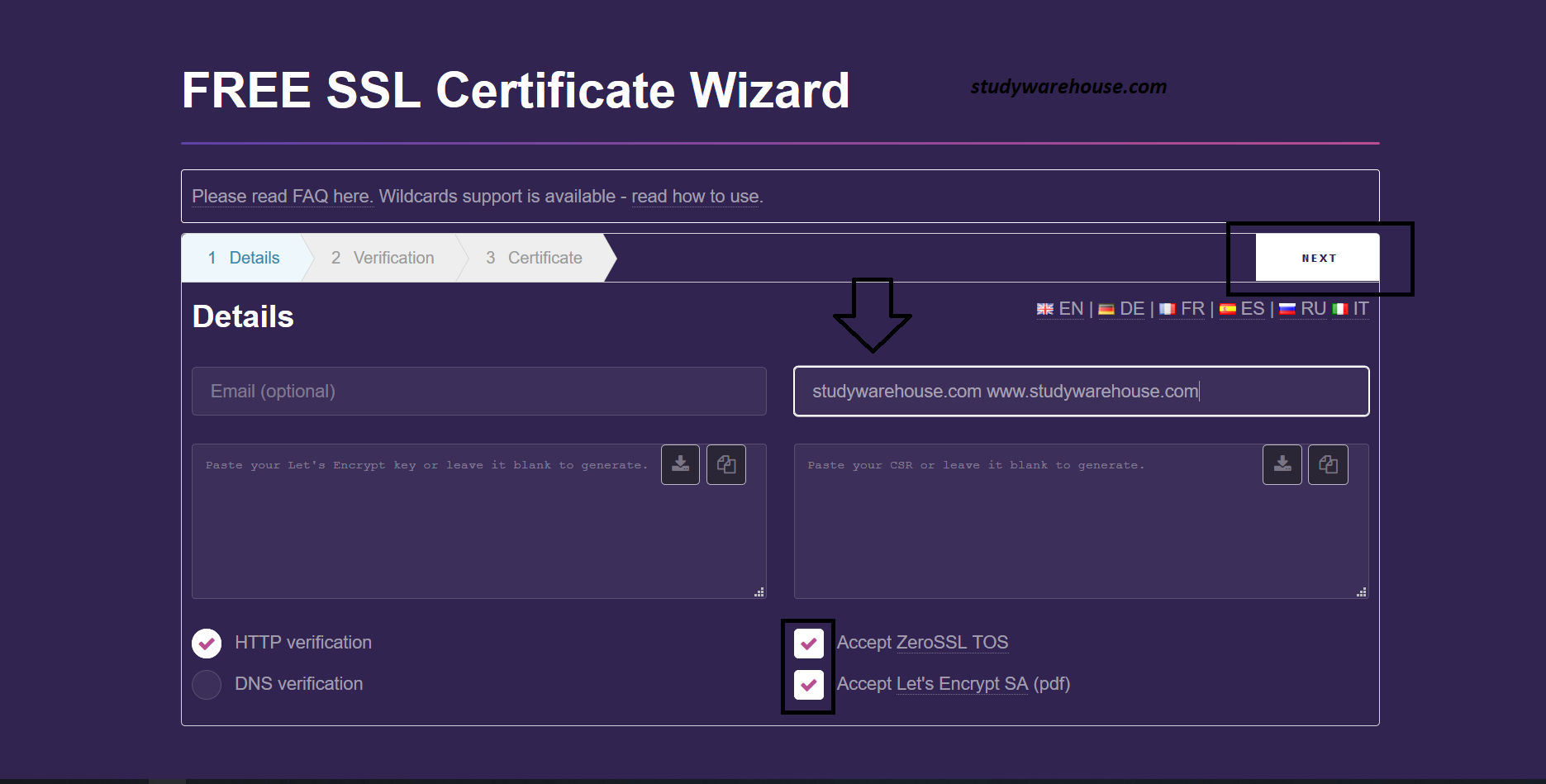The width and height of the screenshot is (1546, 784).
Task: Click the NEXT button
Action: pos(1318,258)
